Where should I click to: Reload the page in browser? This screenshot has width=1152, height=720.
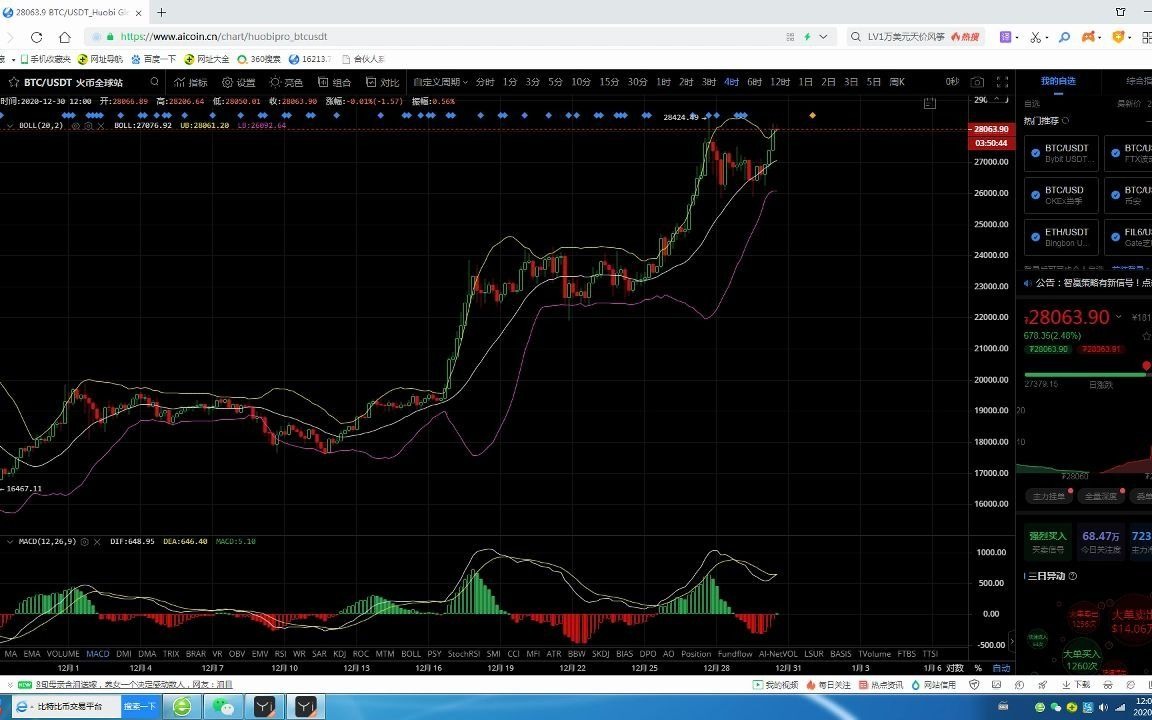pyautogui.click(x=36, y=37)
